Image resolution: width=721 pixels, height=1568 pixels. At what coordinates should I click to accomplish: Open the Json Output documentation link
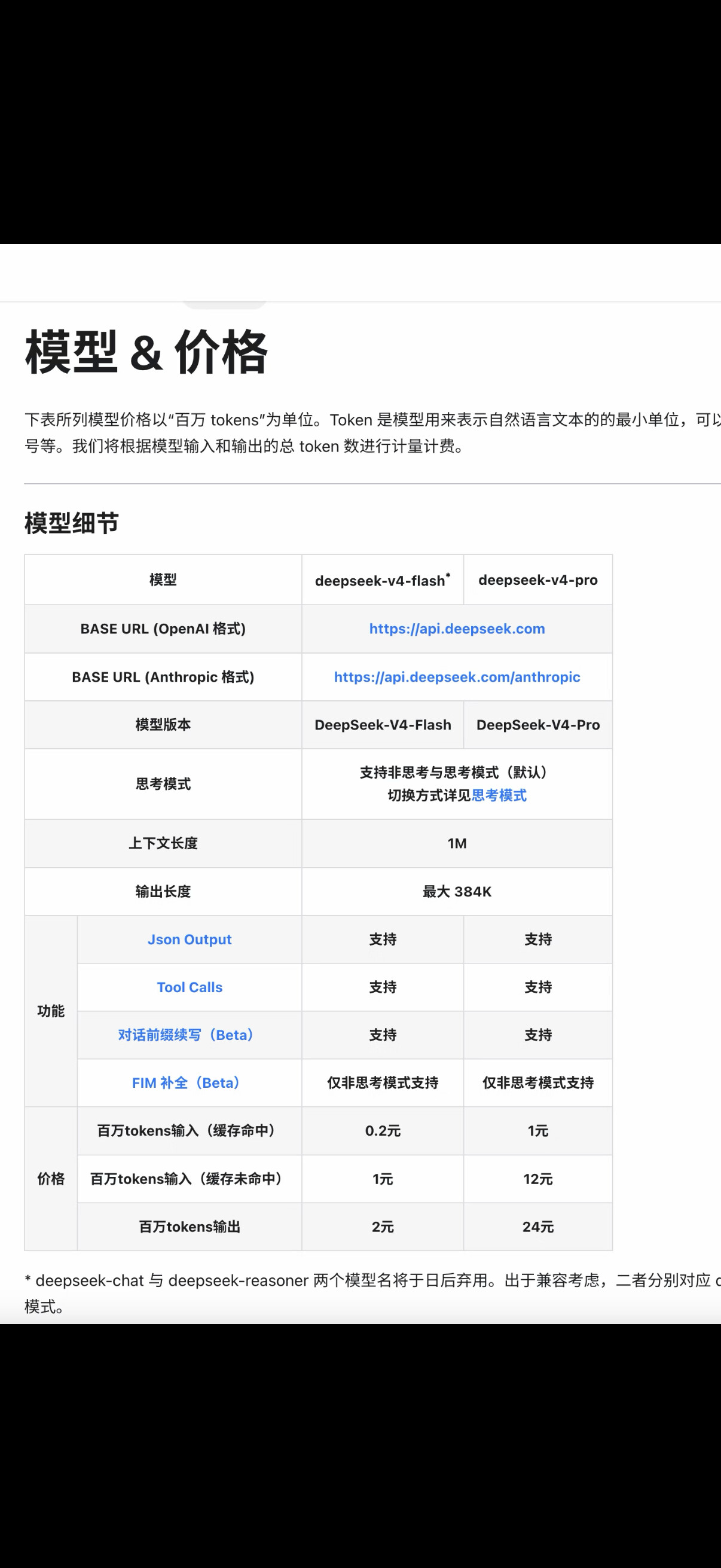coord(190,939)
